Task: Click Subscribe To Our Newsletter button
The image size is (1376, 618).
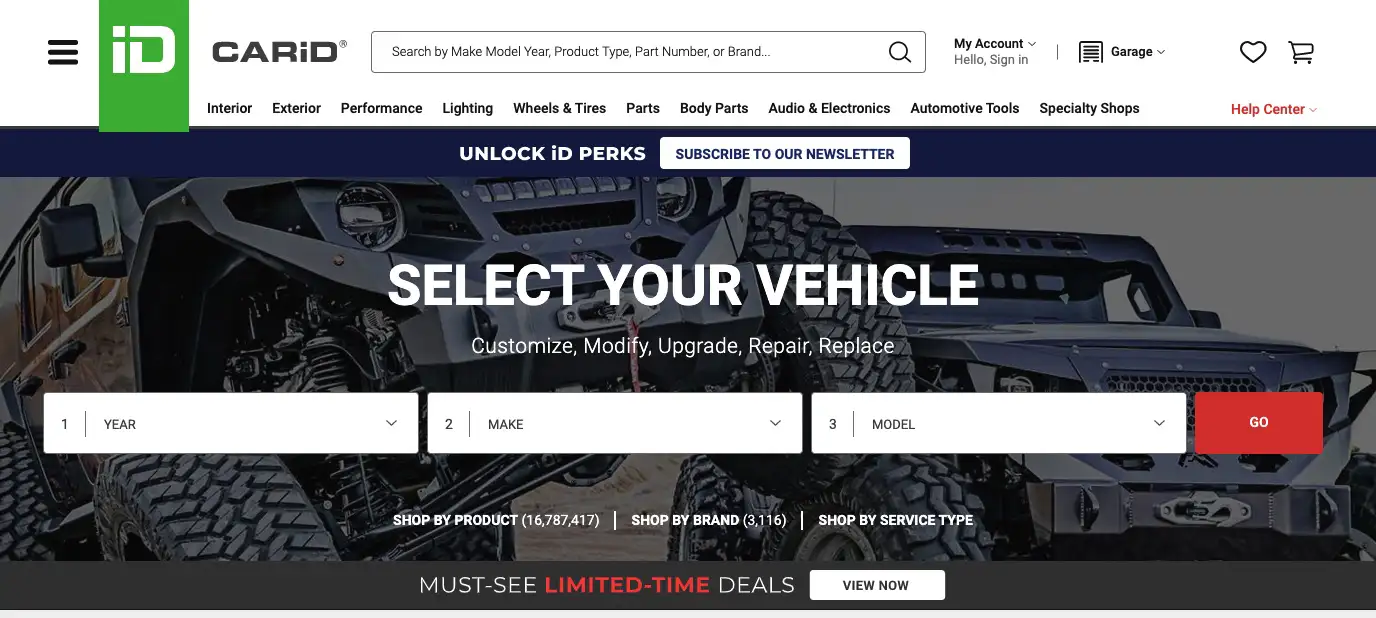Action: tap(785, 153)
